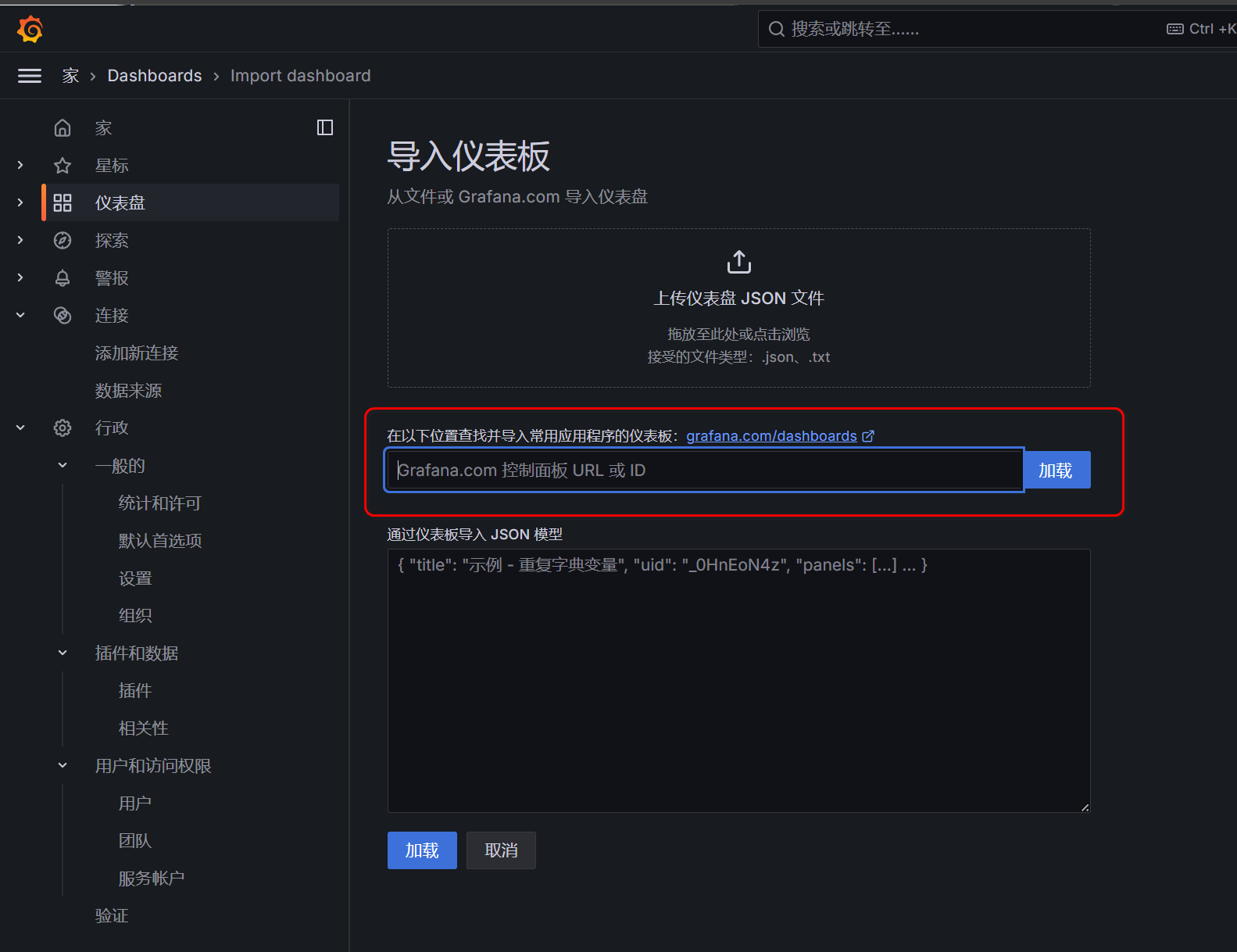Screen dimensions: 1237x952
Task: Focus the Grafana.com URL or ID field
Action: (x=705, y=470)
